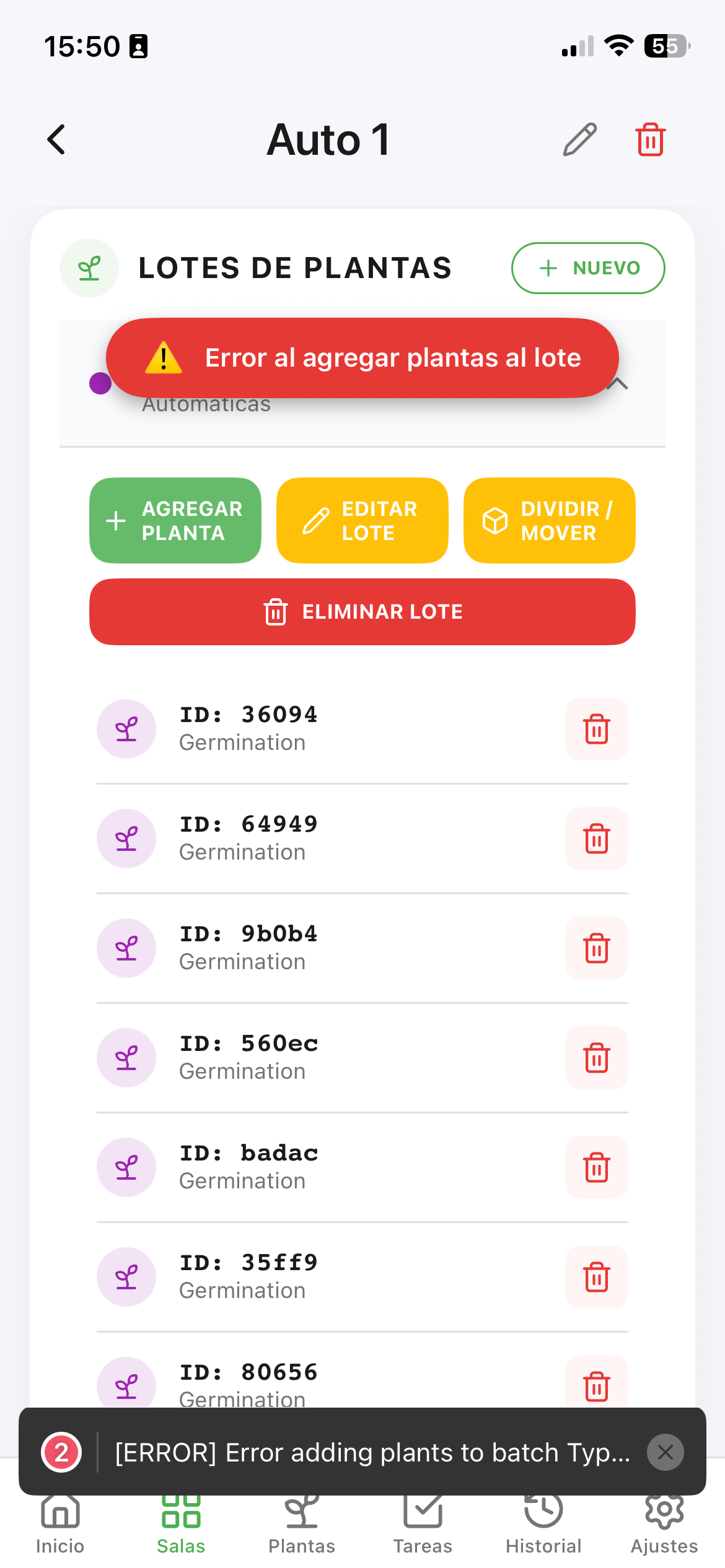Viewport: 725px width, 1568px height.
Task: Dismiss the error log banner
Action: pos(665,1452)
